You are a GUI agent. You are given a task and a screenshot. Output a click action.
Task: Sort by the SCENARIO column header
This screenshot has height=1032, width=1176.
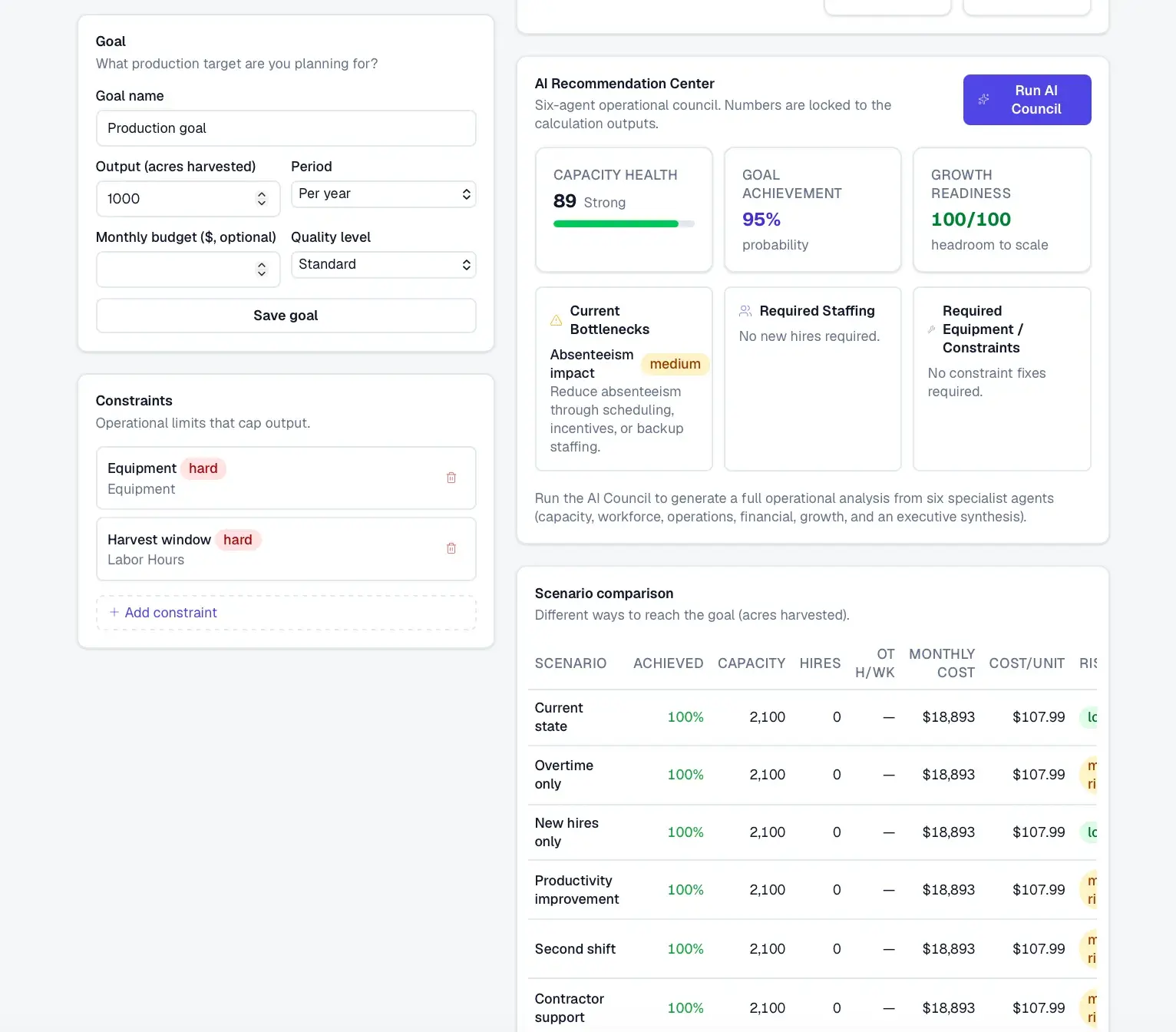[570, 663]
